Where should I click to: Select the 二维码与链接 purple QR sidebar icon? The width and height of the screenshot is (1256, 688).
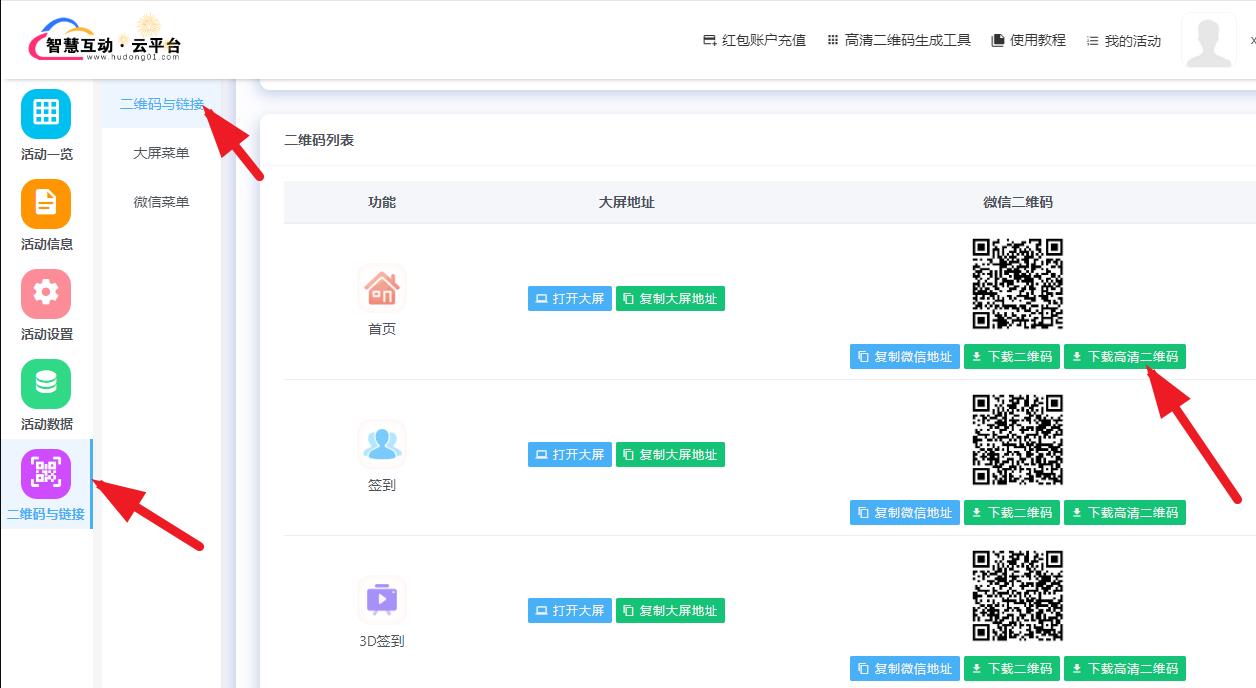point(46,473)
